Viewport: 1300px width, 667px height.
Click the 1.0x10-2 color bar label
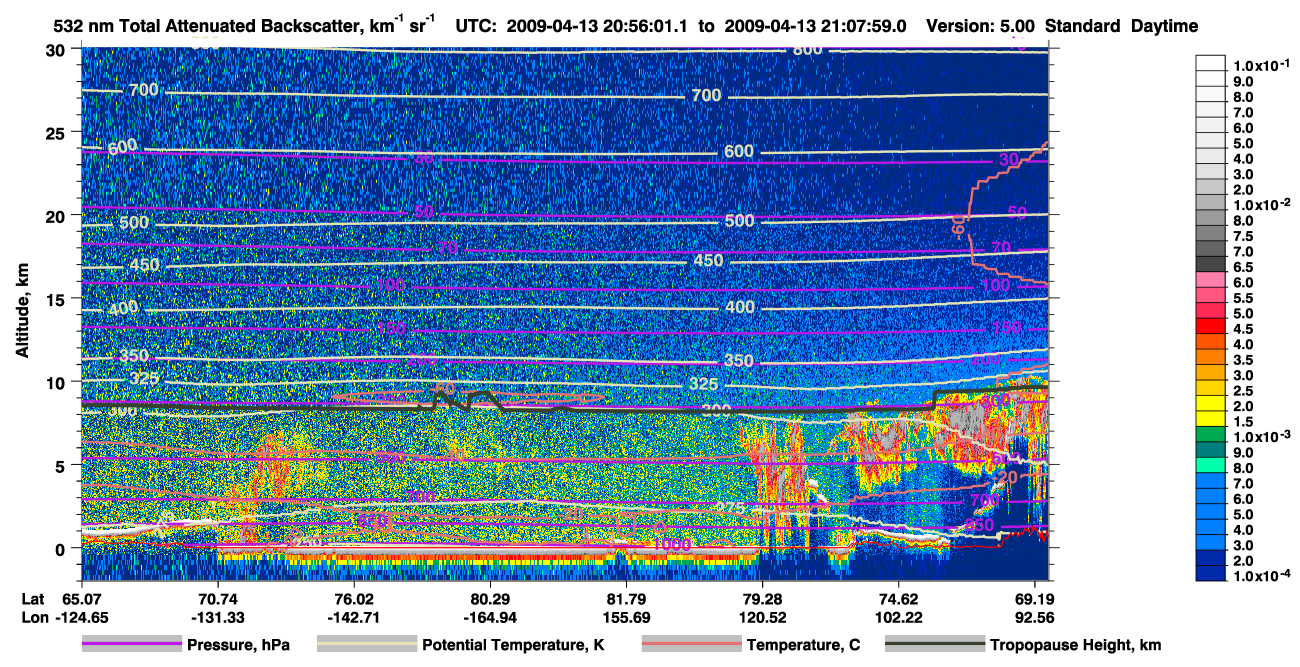1263,204
